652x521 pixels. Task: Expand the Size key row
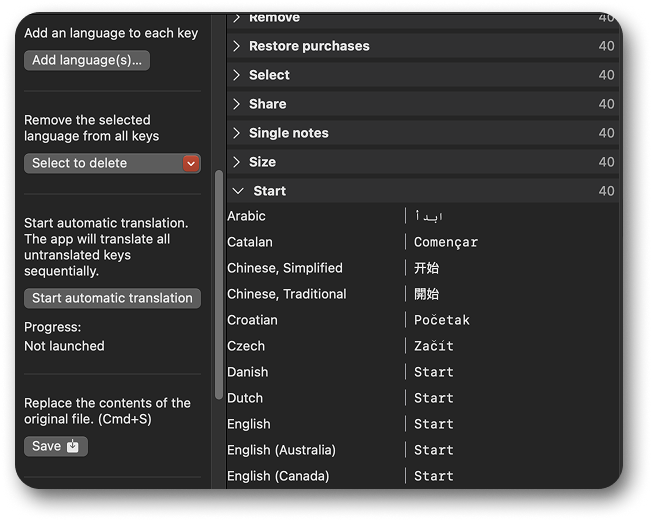pos(237,162)
